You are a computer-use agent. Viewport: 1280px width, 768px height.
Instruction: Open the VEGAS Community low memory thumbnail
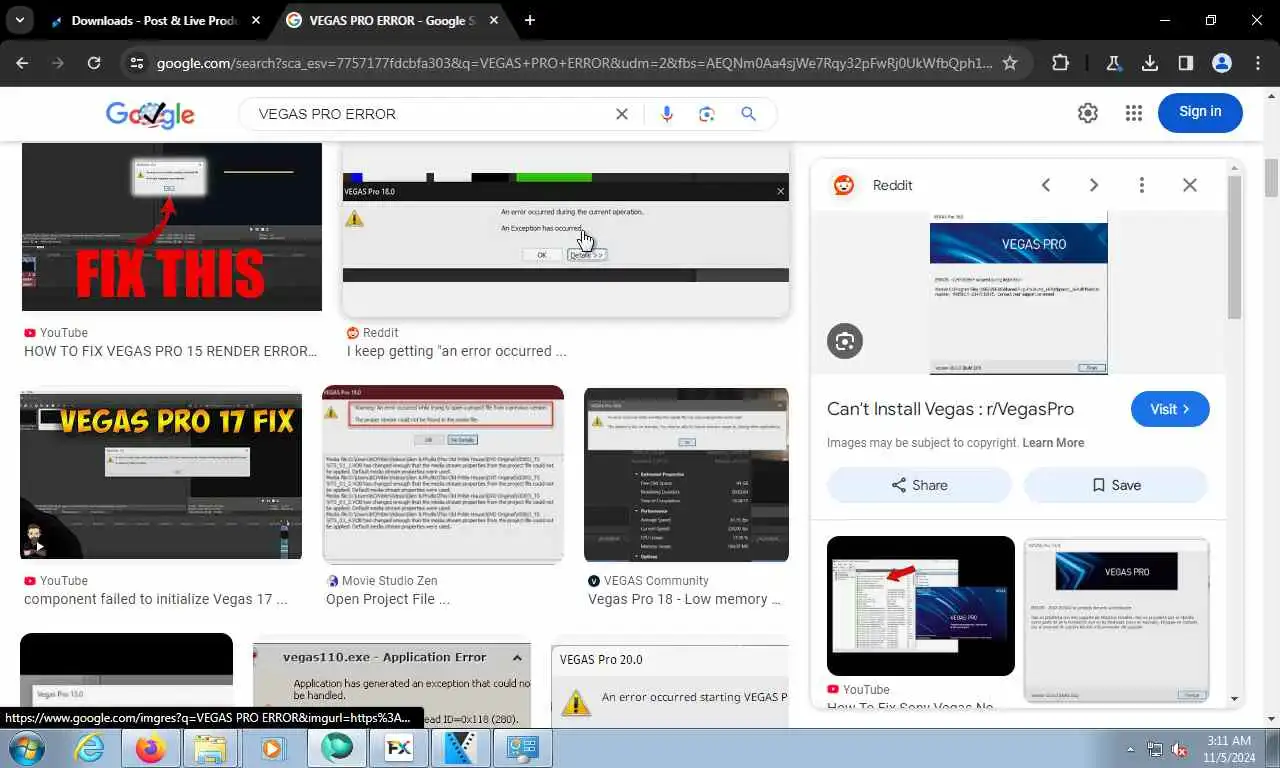click(686, 475)
